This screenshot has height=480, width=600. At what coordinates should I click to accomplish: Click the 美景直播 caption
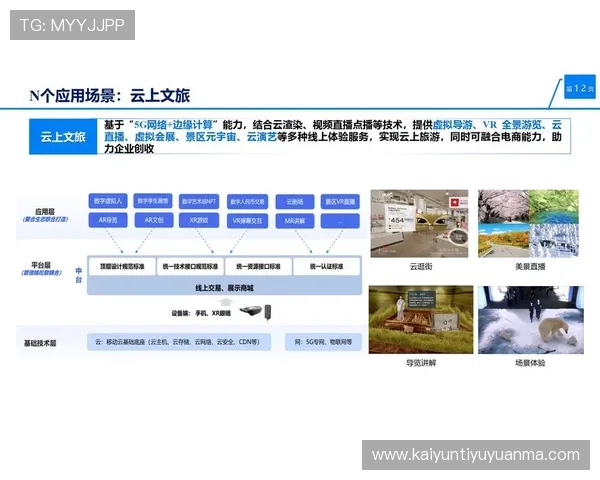530,266
